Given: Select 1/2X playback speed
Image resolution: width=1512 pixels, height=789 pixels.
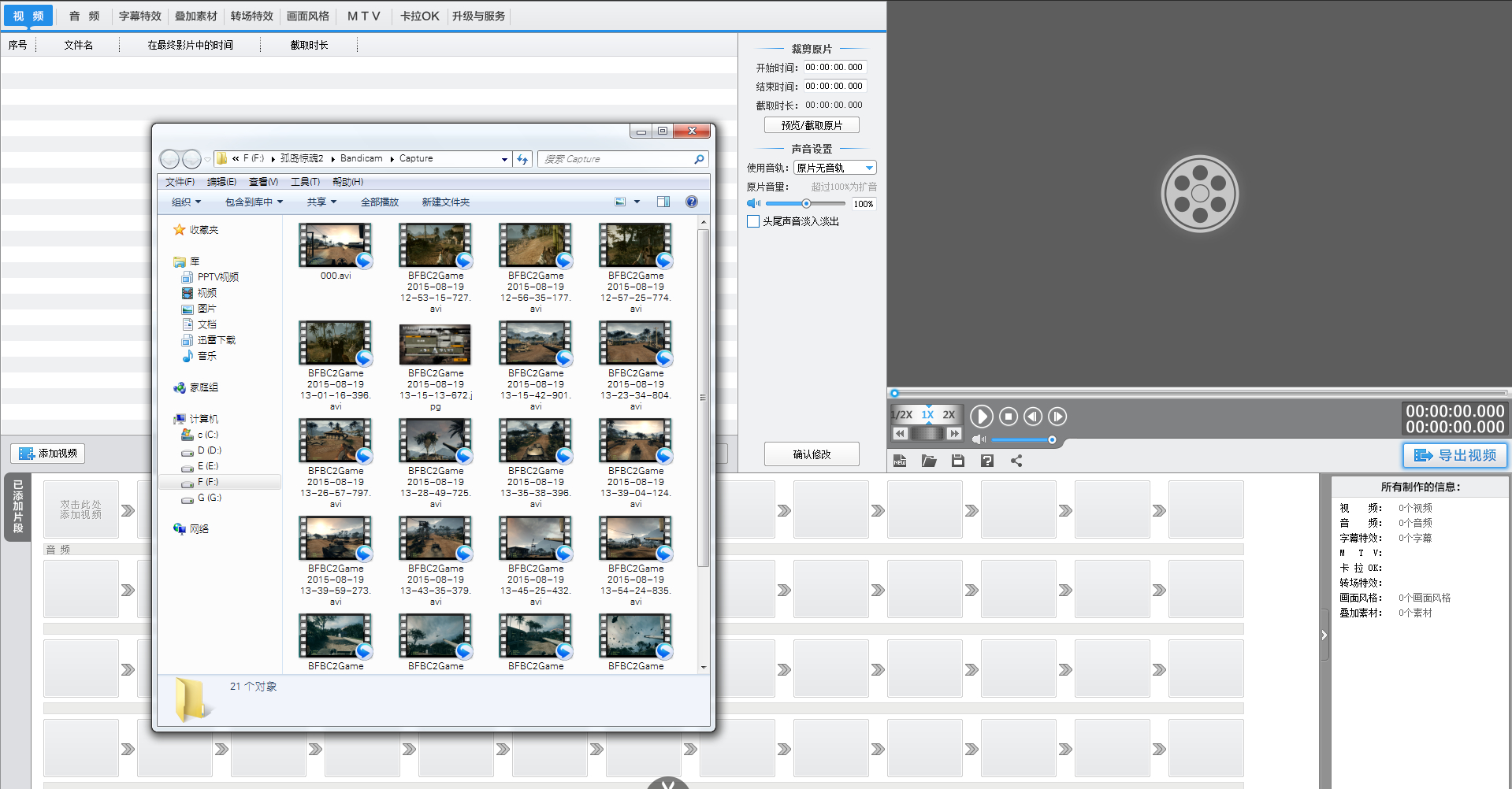Looking at the screenshot, I should [901, 414].
